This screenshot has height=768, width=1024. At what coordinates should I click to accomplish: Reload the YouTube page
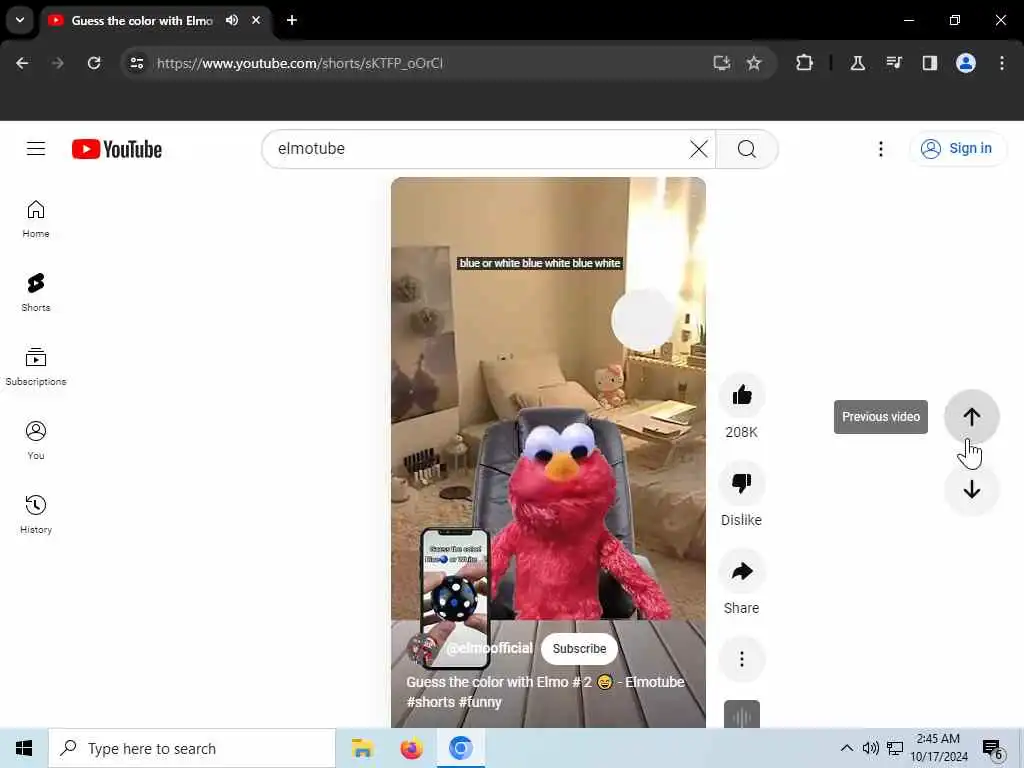click(94, 63)
